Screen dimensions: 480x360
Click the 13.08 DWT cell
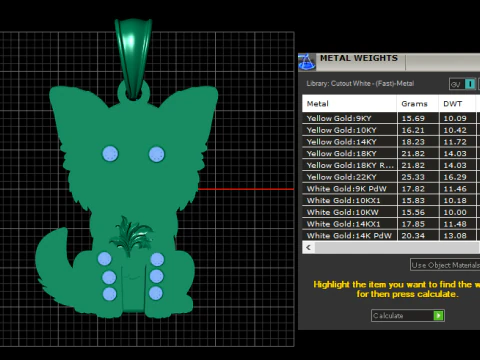click(458, 235)
